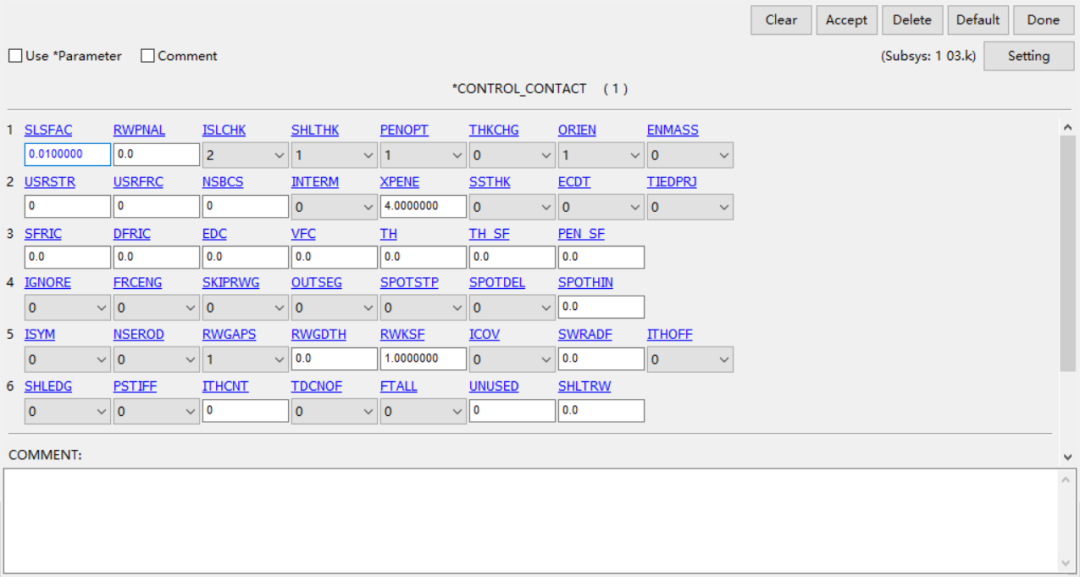Focus the EDC input field

point(245,257)
